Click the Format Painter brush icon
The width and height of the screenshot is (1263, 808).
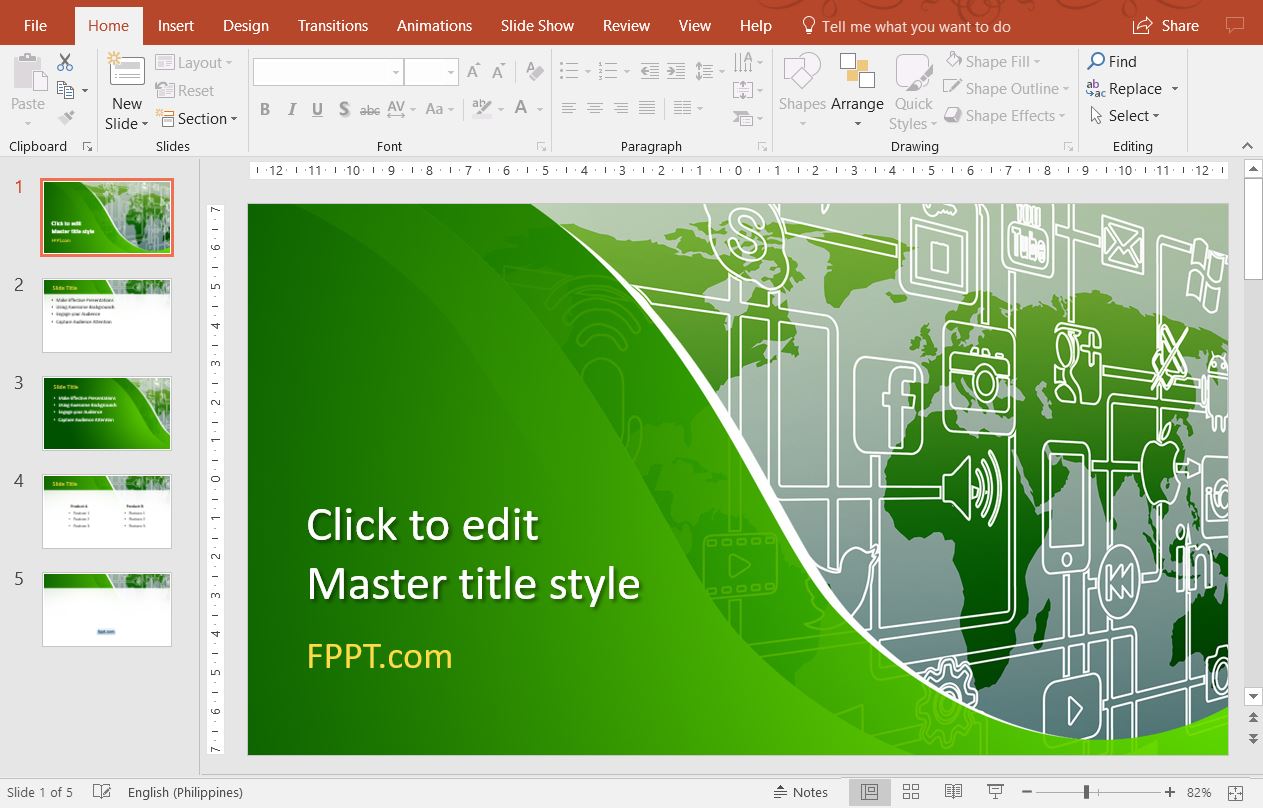tap(66, 117)
